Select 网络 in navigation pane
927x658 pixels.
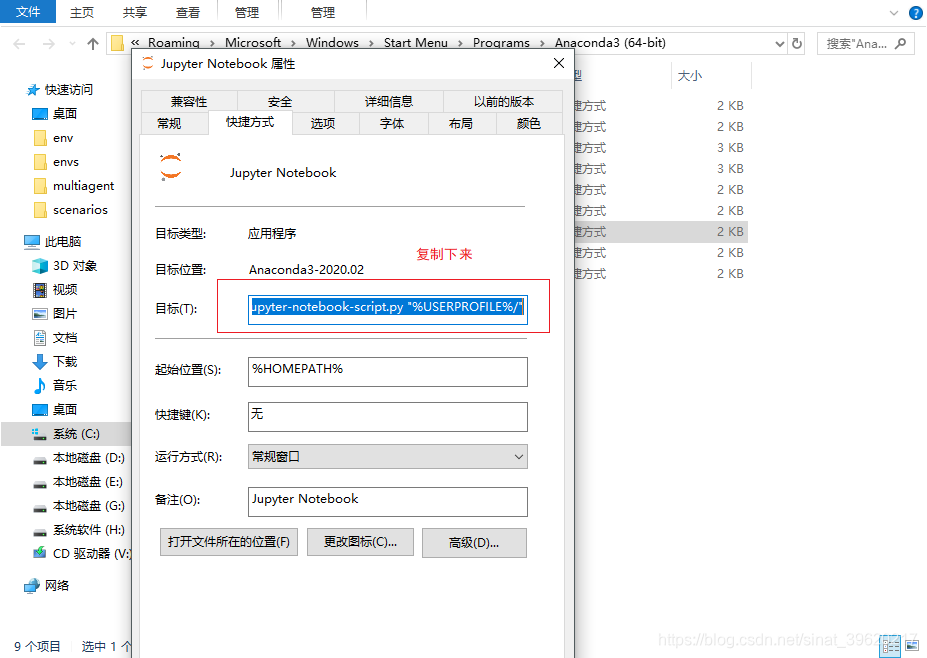[x=47, y=586]
